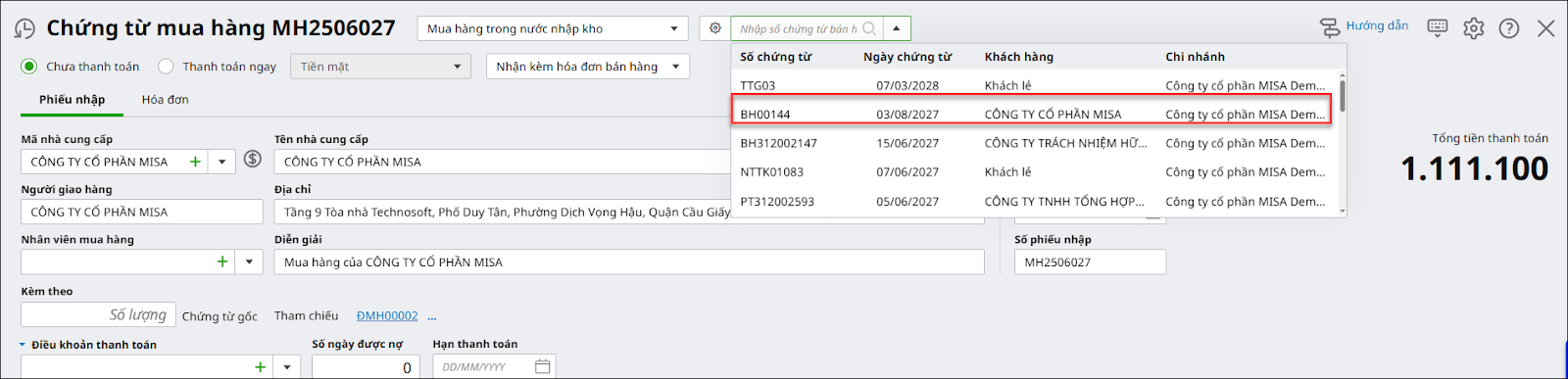Click the Số ngày được nợ field

[x=366, y=367]
